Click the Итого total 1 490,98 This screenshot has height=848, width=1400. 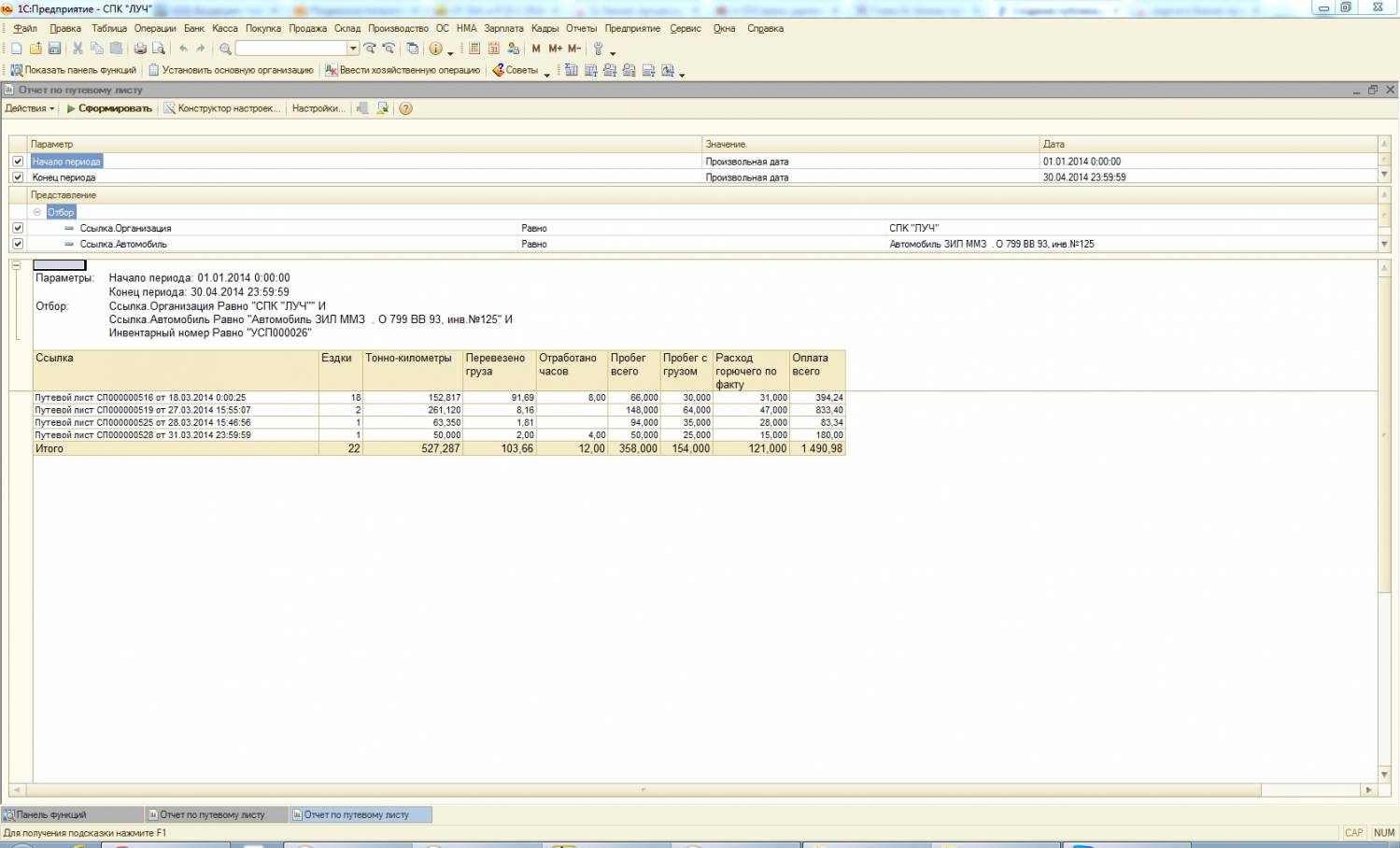(x=822, y=448)
